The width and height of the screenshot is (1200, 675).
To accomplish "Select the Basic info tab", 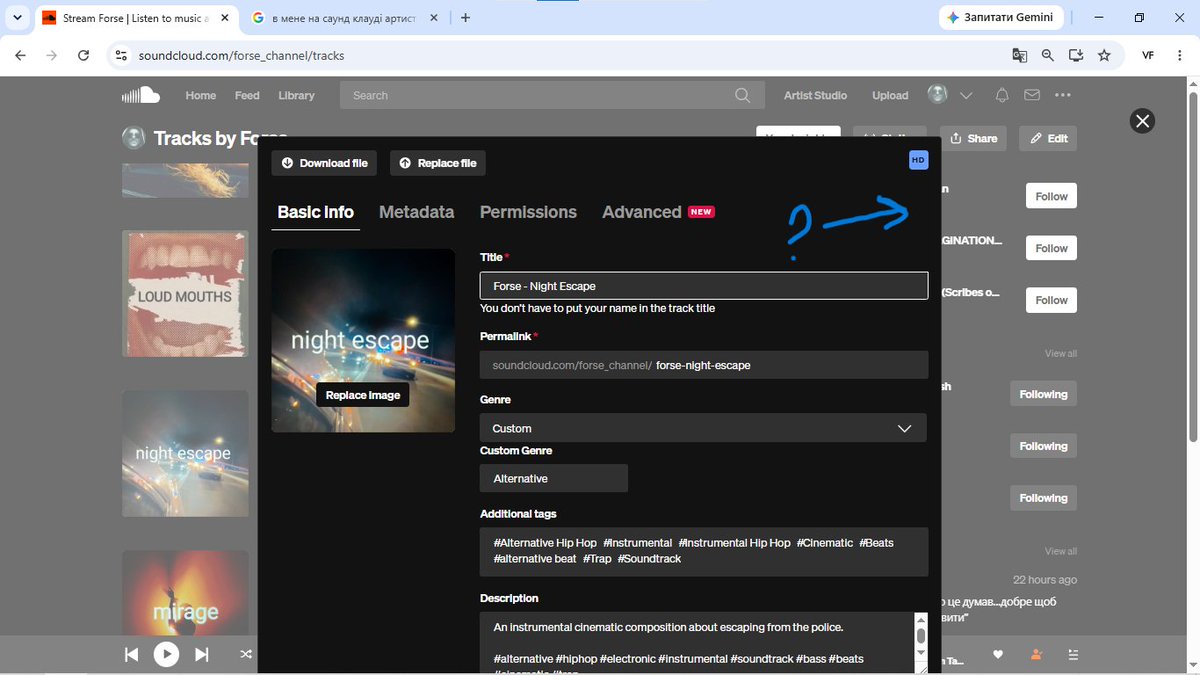I will [316, 212].
